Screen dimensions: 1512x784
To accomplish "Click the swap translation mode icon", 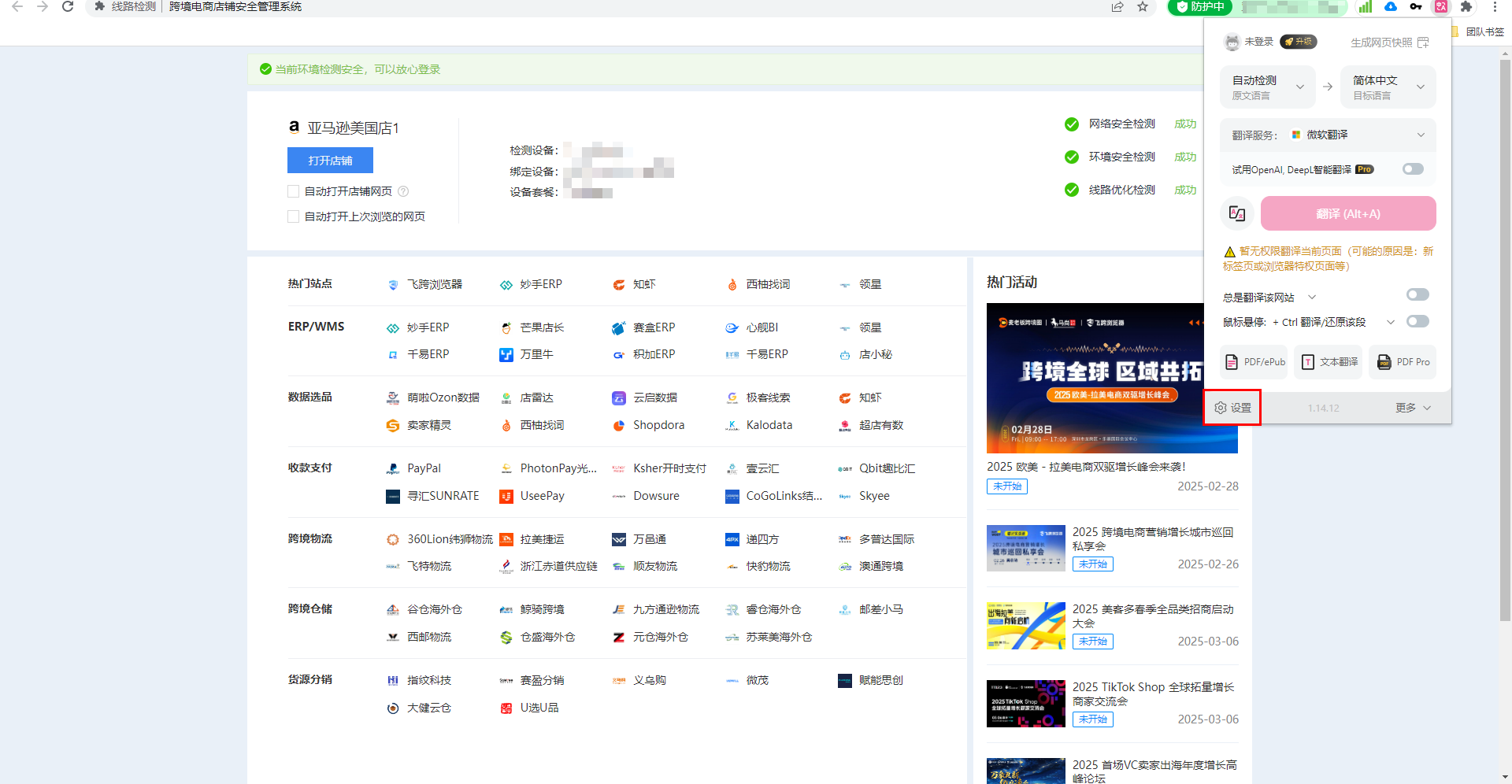I will [1237, 213].
